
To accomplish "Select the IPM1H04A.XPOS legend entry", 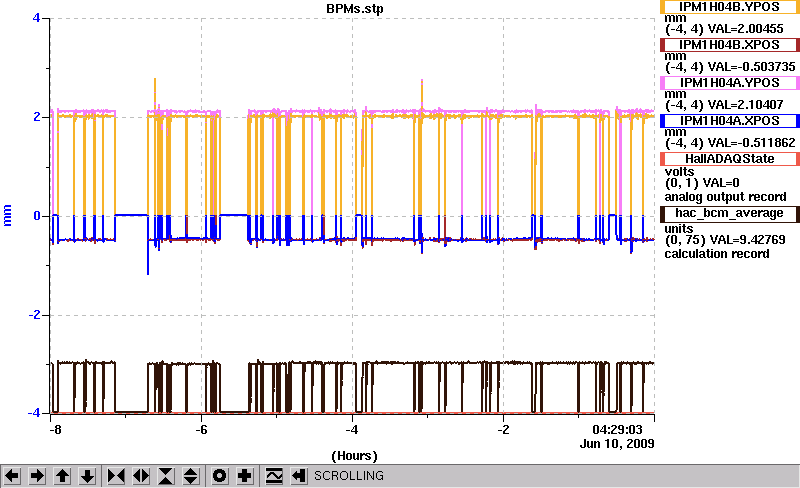I will 730,121.
